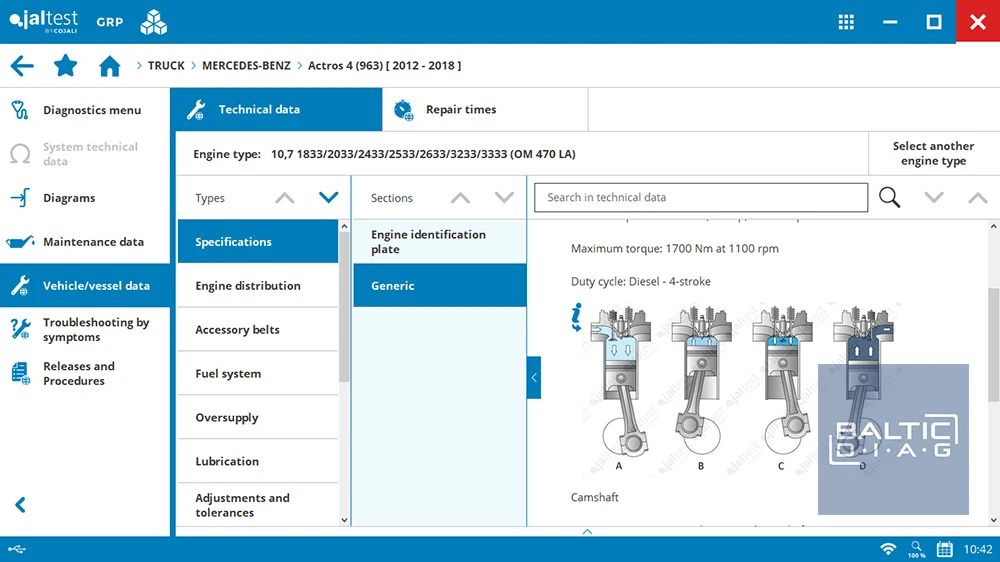Click the content pane scrollbar thumb

point(994,344)
